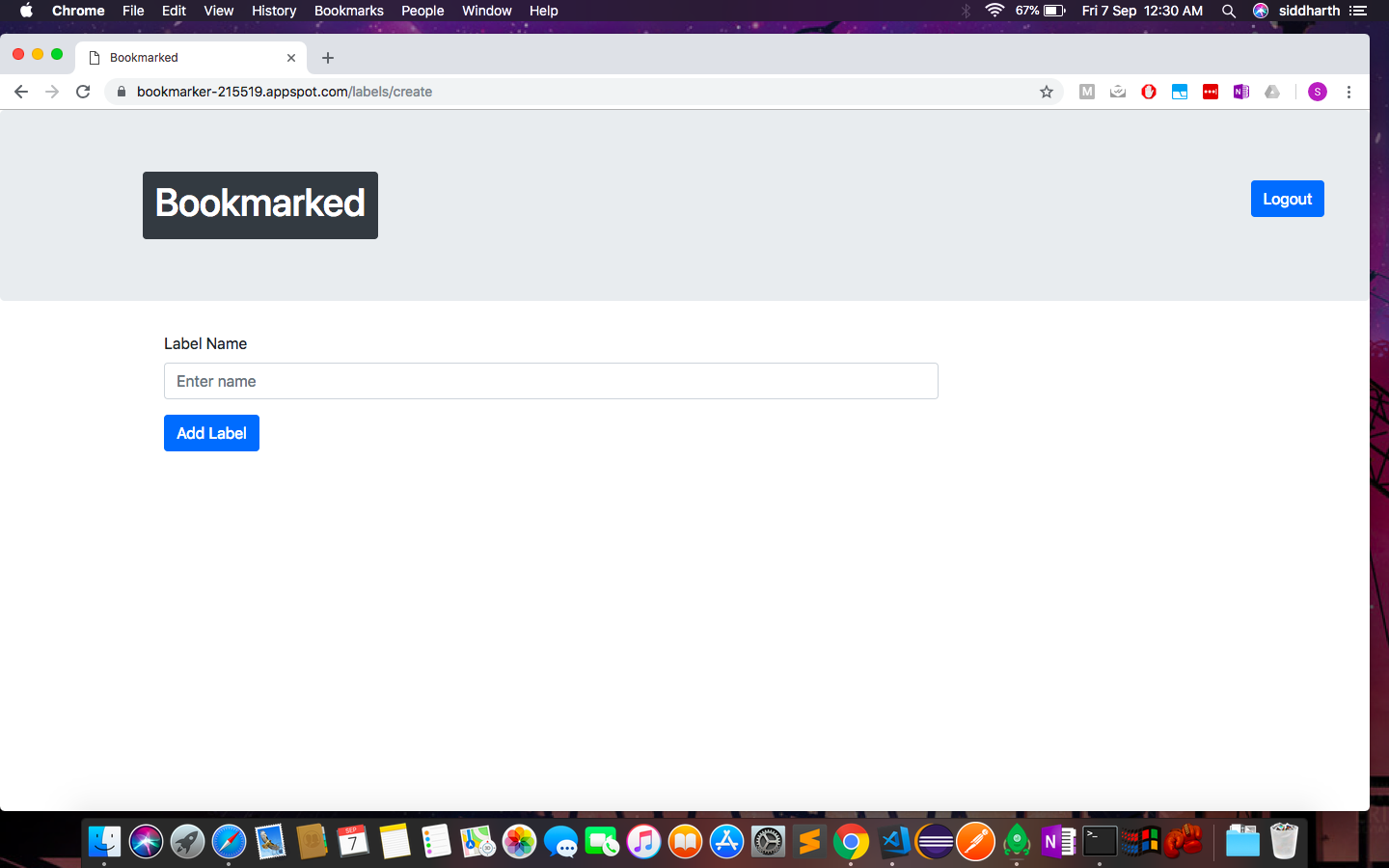The width and height of the screenshot is (1389, 868).
Task: Click the Add Label button
Action: pyautogui.click(x=211, y=433)
